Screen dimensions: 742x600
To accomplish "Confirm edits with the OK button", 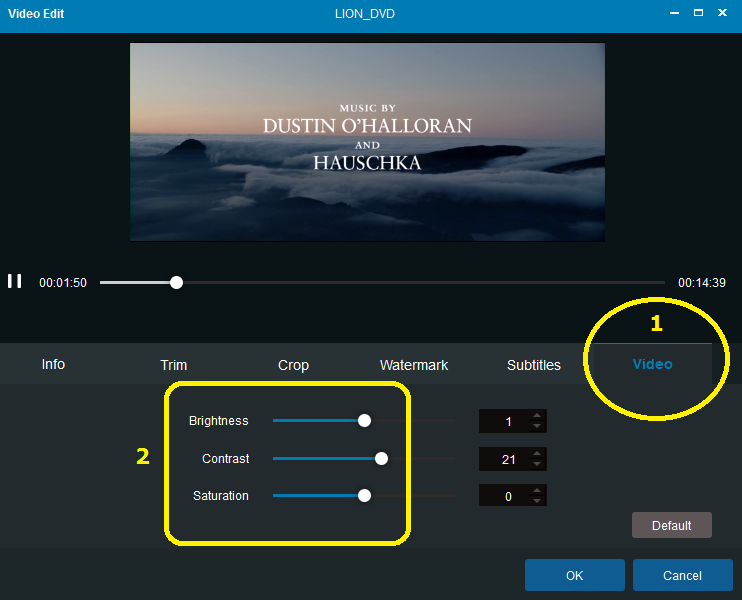I will click(x=574, y=575).
